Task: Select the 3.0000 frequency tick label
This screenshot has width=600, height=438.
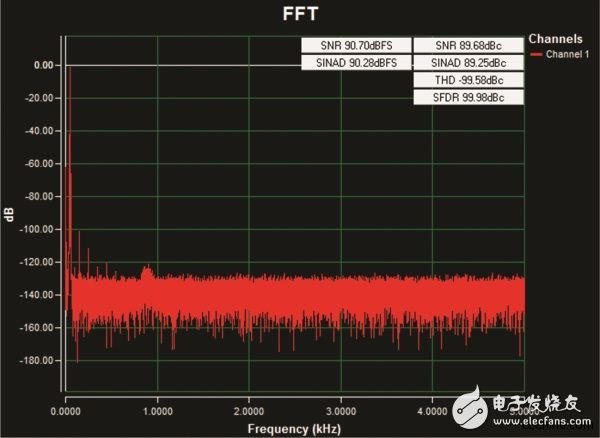Action: (341, 409)
